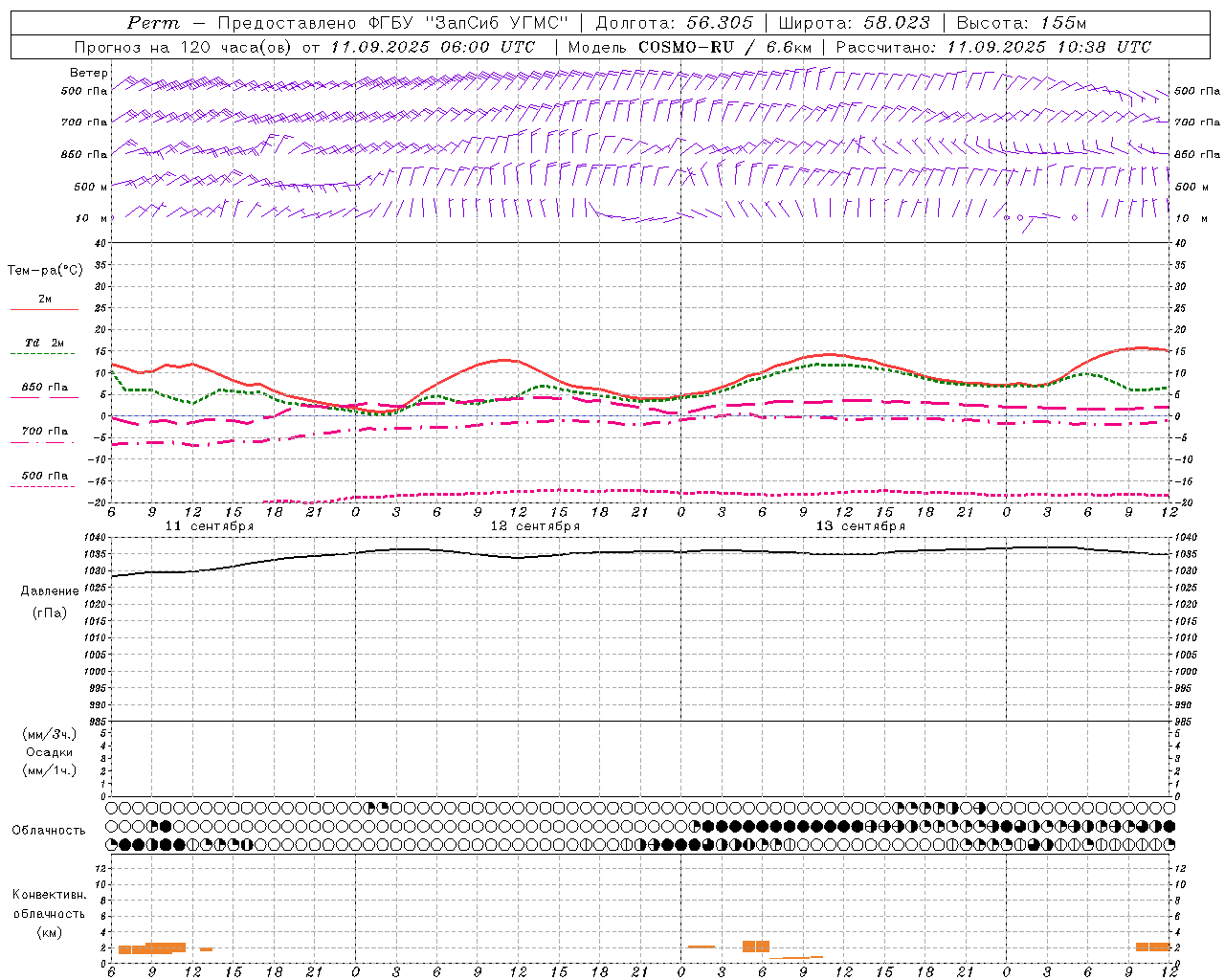This screenshot has width=1225, height=980.
Task: Click the "Тем-ра(°C)" temperature legend title
Action: [x=45, y=271]
